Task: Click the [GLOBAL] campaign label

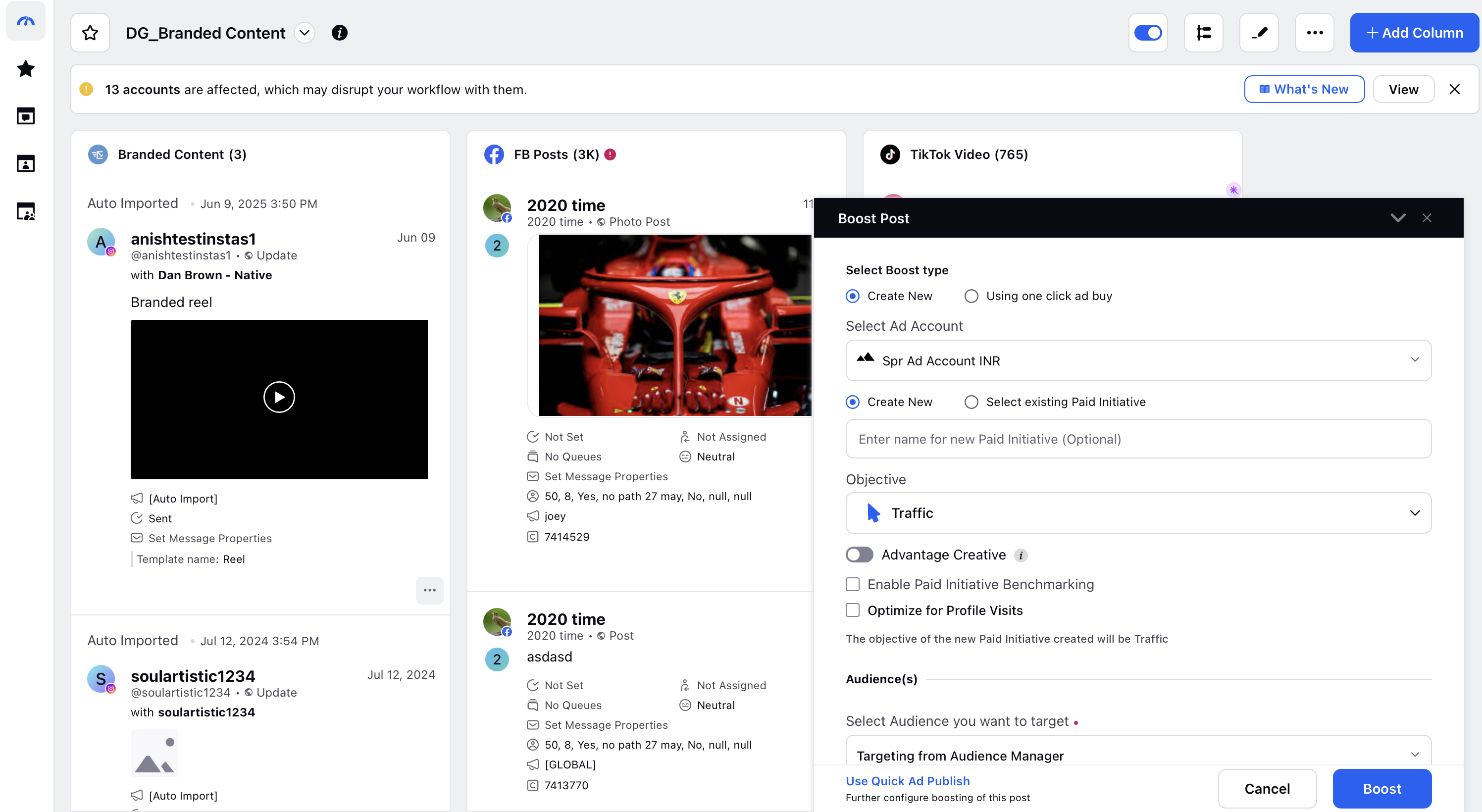Action: tap(570, 764)
